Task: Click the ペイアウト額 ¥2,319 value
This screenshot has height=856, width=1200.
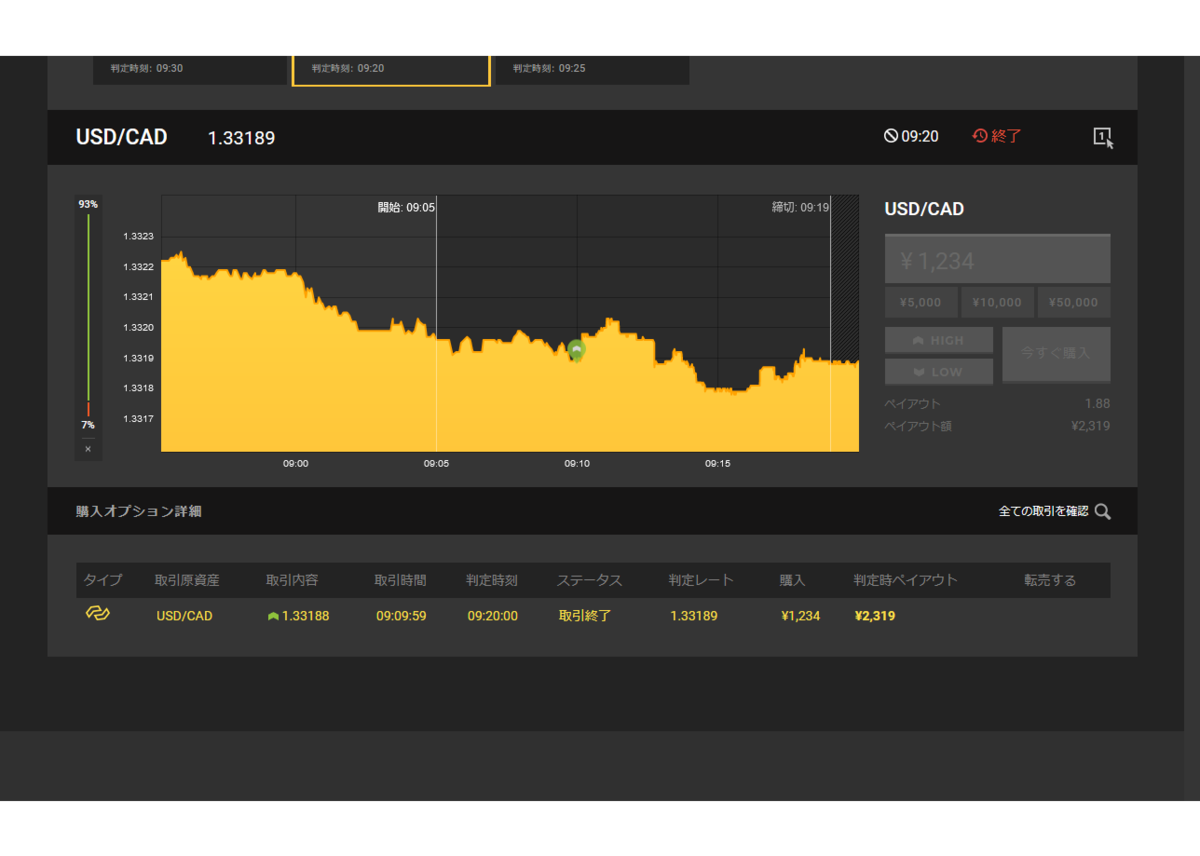Action: [1090, 426]
